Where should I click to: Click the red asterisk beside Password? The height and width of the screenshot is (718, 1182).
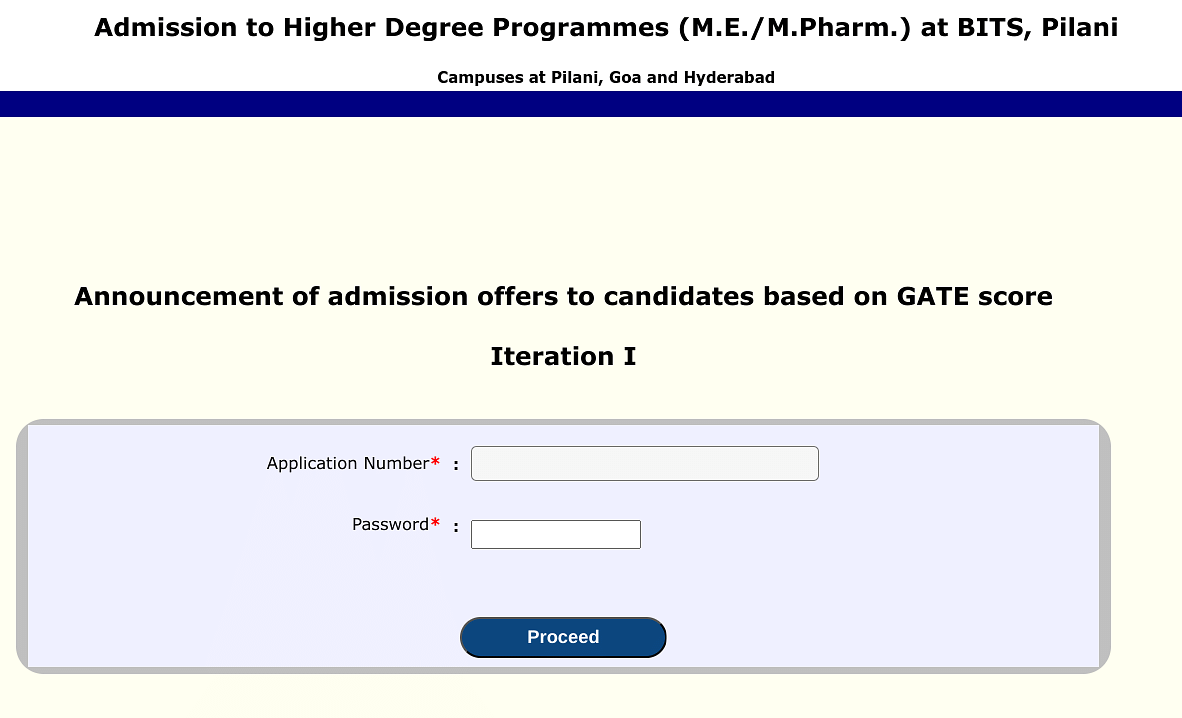coord(435,523)
